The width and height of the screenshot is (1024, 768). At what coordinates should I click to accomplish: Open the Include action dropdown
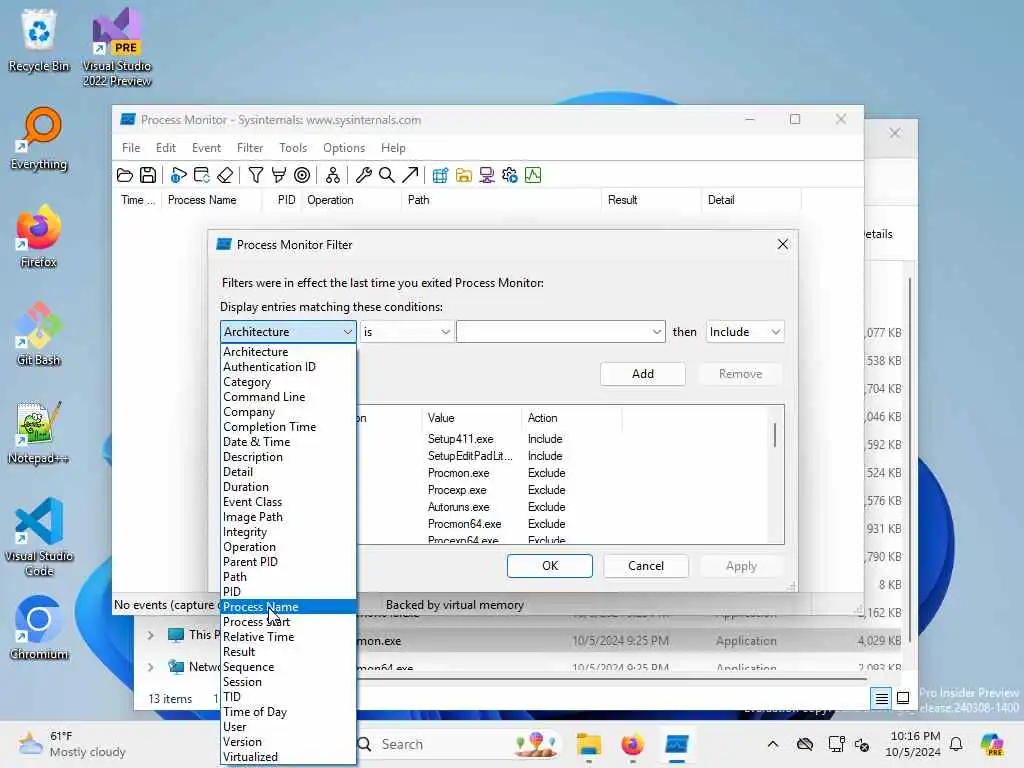[x=744, y=332]
